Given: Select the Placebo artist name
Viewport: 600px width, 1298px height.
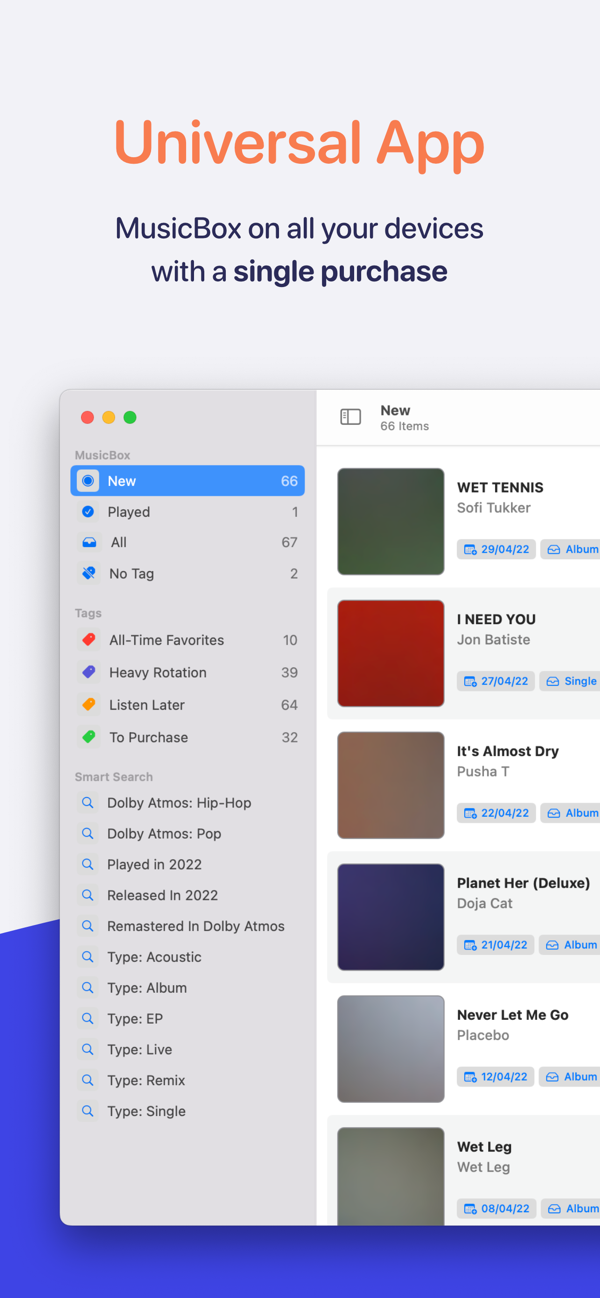Looking at the screenshot, I should point(483,1035).
